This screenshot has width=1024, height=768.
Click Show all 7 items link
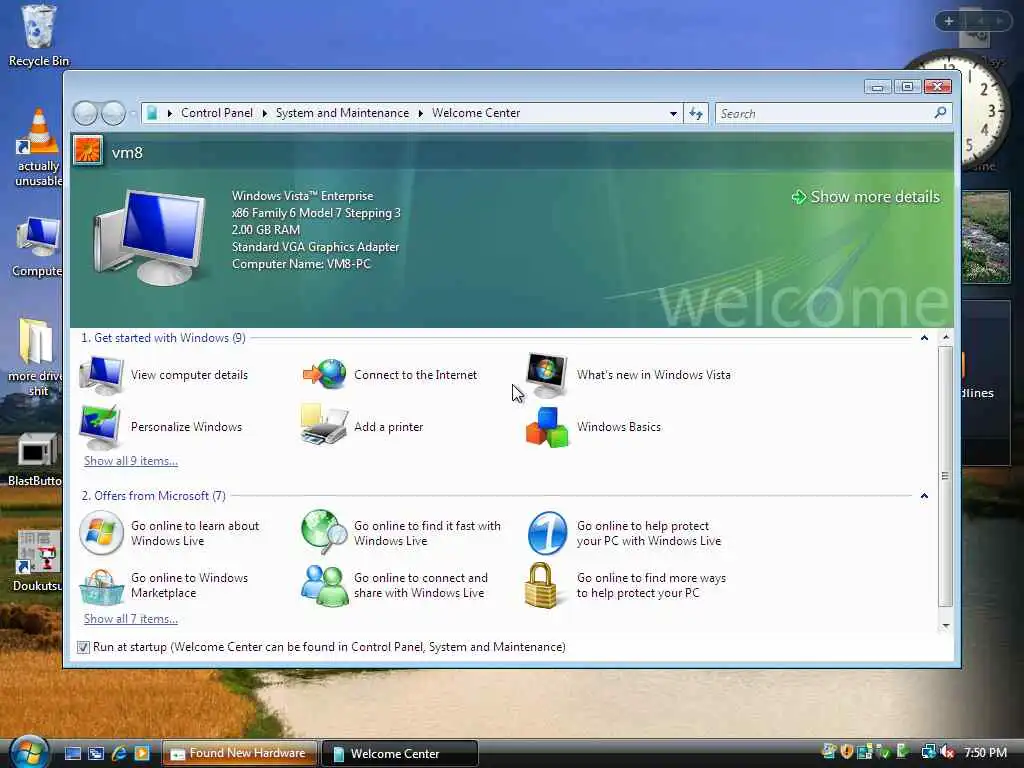(131, 619)
